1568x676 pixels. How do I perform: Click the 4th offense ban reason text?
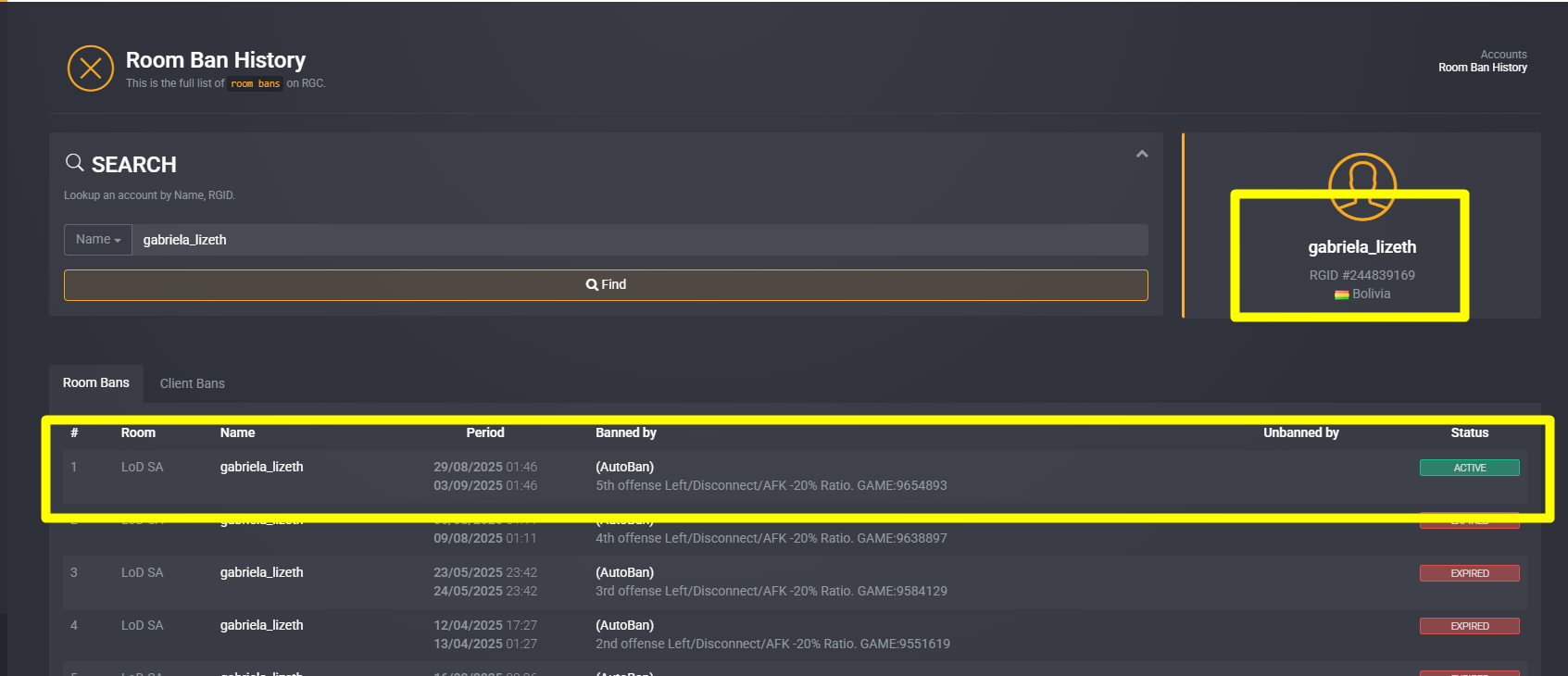771,538
